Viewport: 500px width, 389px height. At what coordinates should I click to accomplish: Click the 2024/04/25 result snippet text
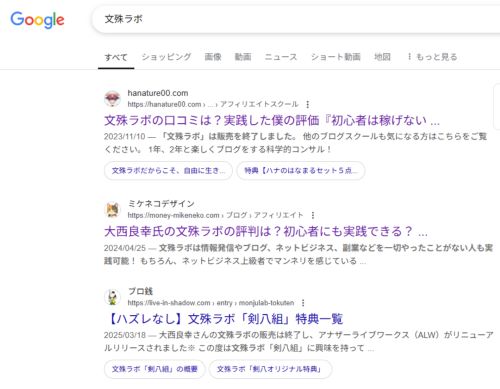click(298, 254)
